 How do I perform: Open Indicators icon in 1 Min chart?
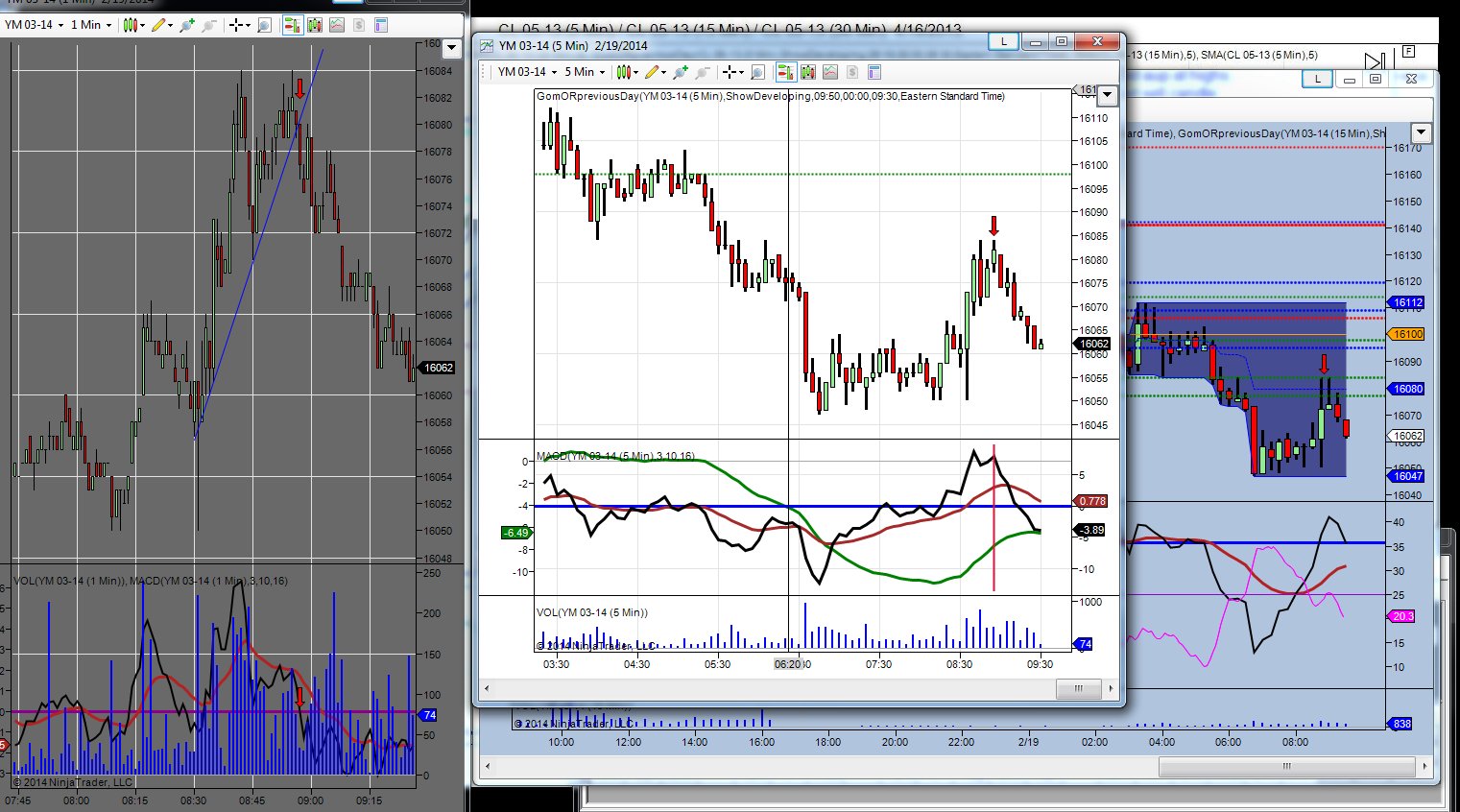coord(337,25)
